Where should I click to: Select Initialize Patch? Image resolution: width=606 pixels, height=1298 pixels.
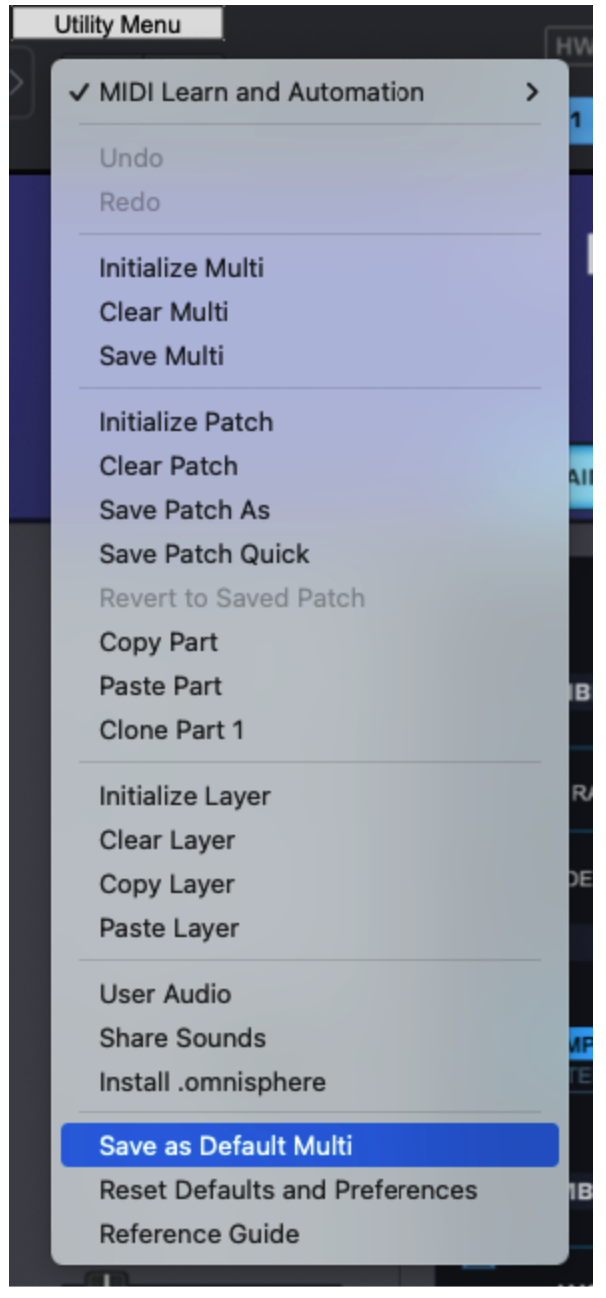tap(185, 422)
